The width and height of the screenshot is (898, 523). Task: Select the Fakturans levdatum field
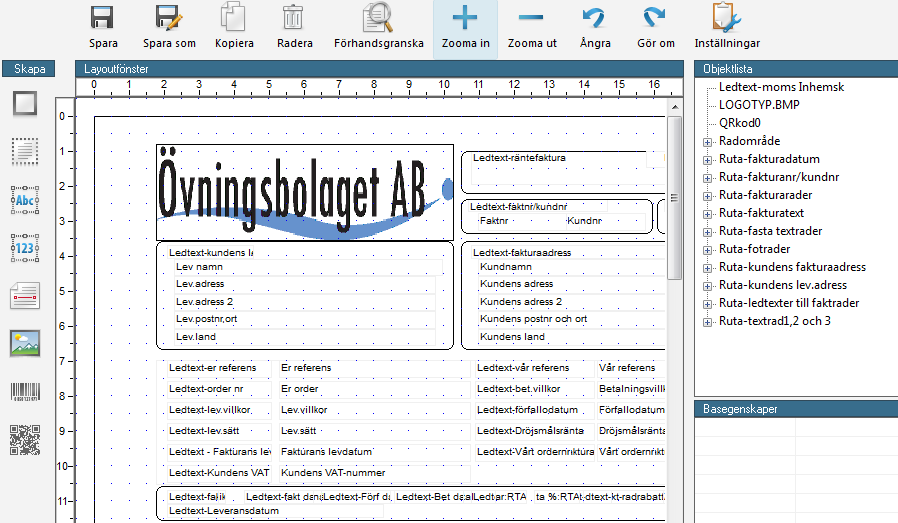374,452
